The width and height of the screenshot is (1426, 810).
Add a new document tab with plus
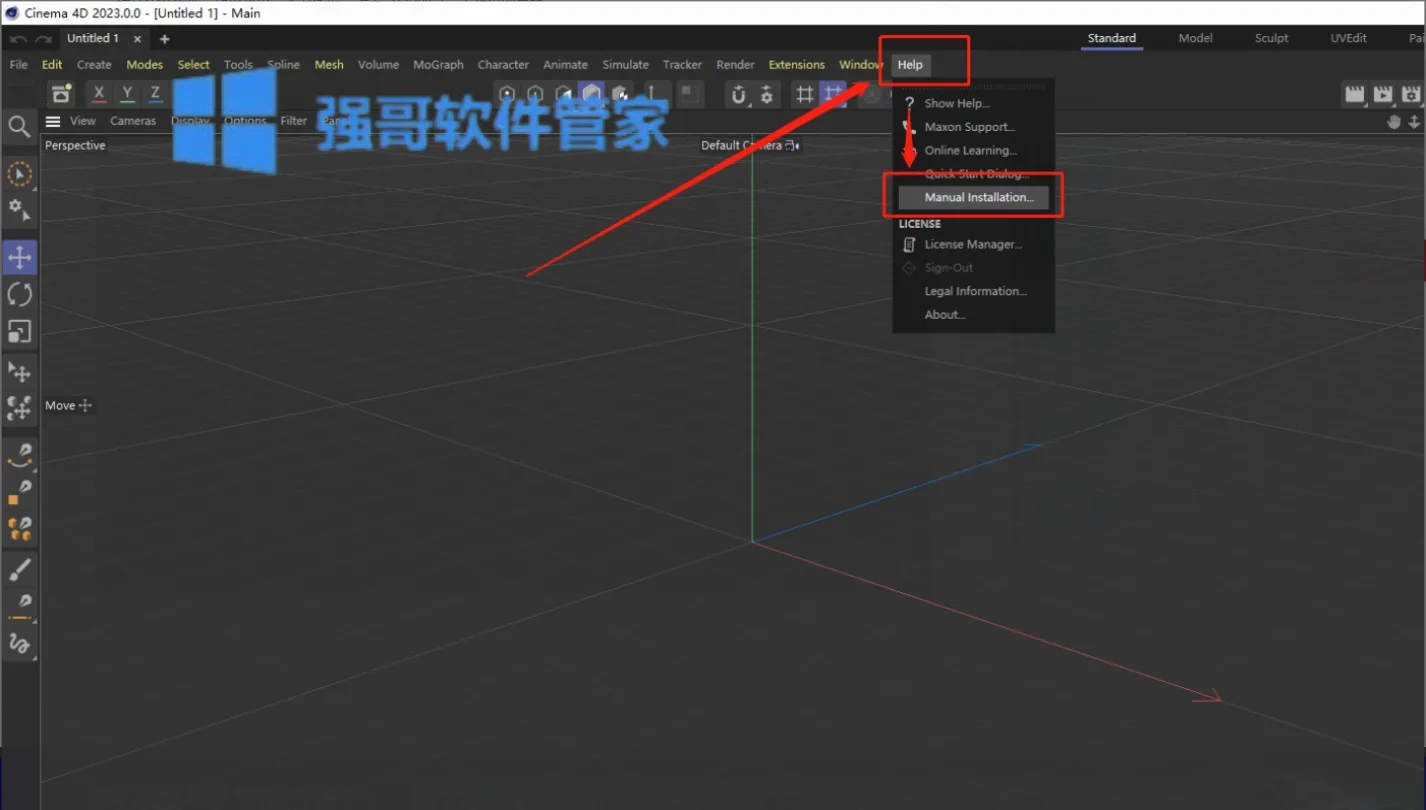point(165,39)
